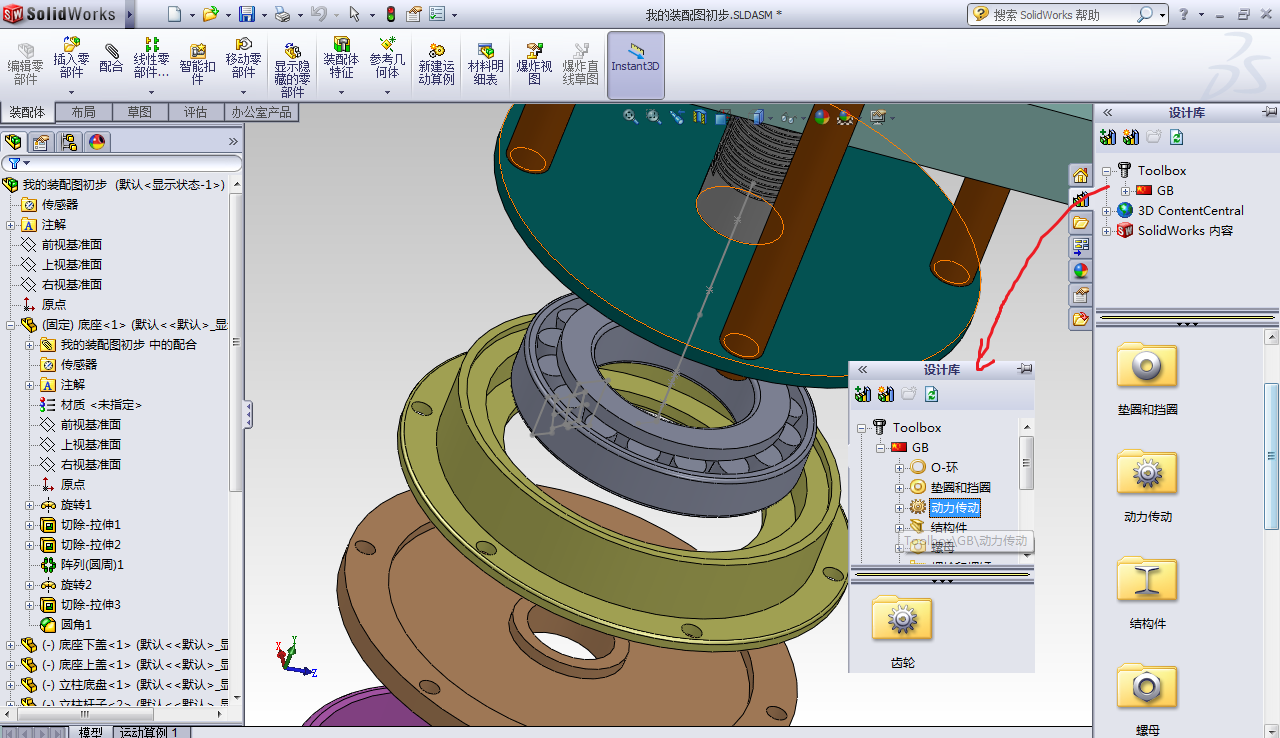
Task: Switch to the 装配体 tab
Action: 27,112
